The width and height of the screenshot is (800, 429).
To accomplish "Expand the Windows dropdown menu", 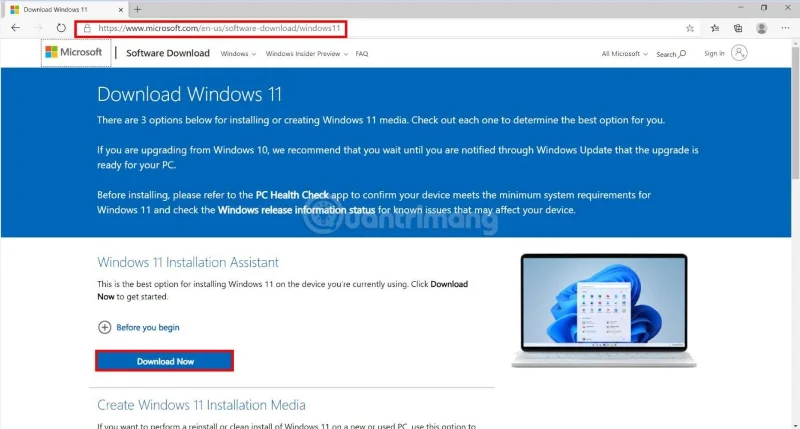I will pyautogui.click(x=238, y=54).
